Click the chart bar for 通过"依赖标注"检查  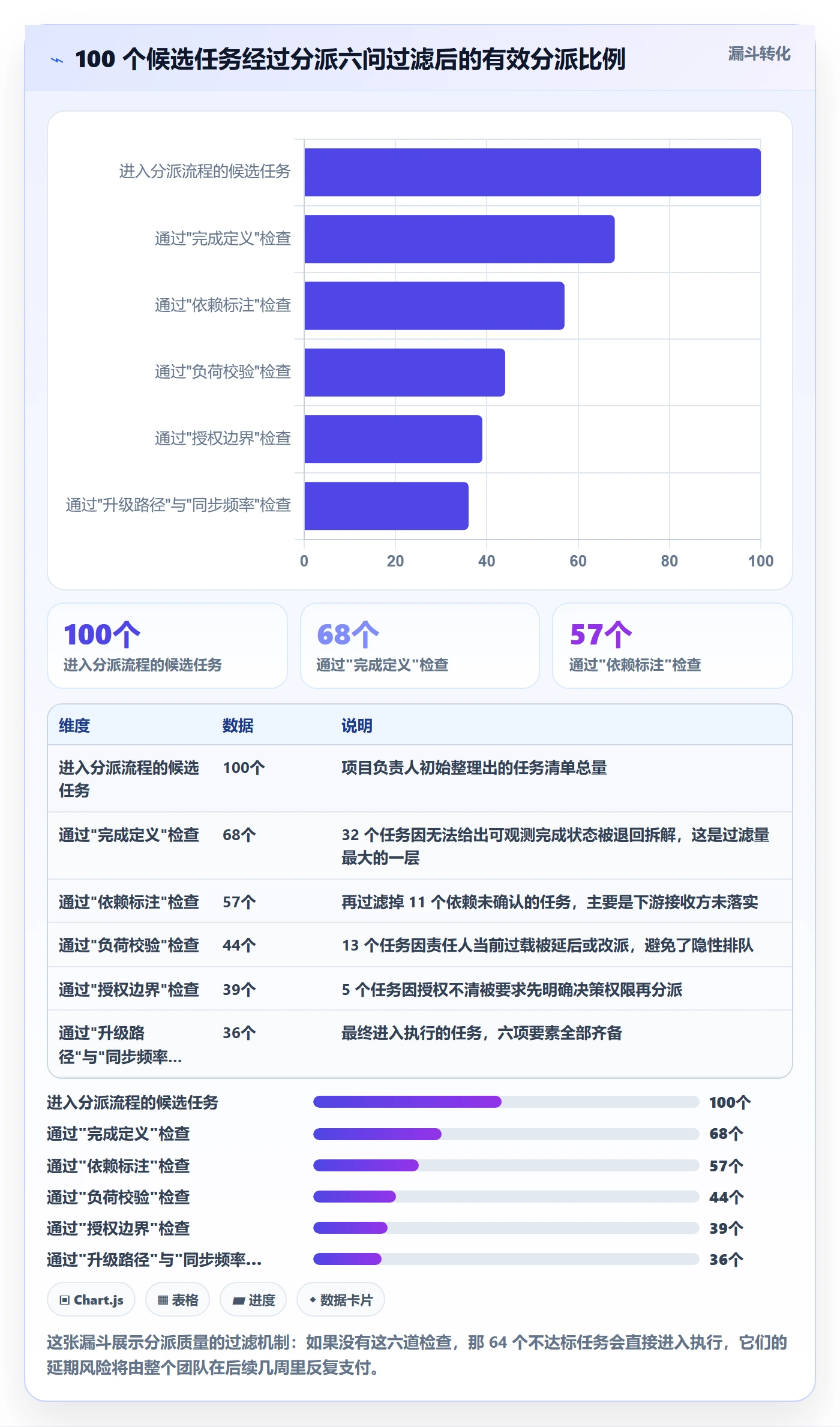pyautogui.click(x=434, y=305)
